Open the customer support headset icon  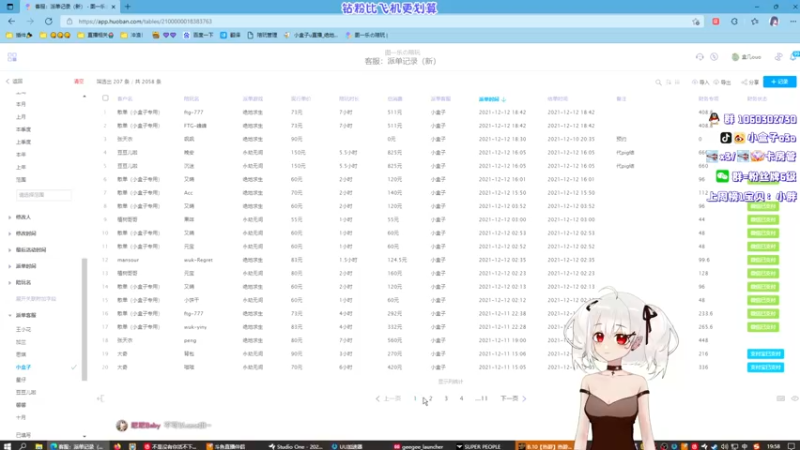click(x=699, y=57)
